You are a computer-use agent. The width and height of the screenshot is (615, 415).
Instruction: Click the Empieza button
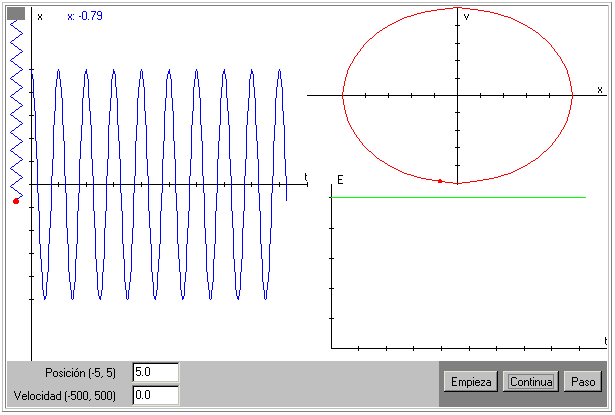pos(471,381)
